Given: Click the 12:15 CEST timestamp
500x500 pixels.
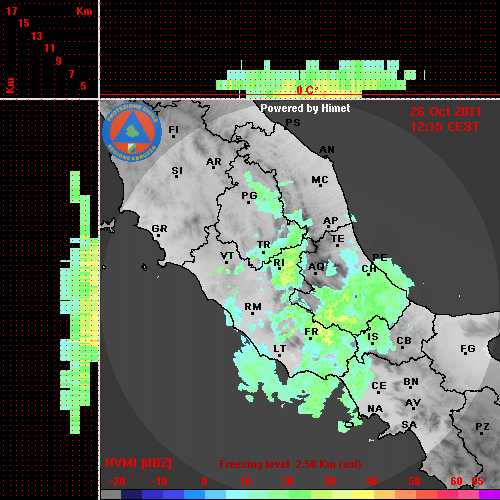Looking at the screenshot, I should click(x=445, y=127).
